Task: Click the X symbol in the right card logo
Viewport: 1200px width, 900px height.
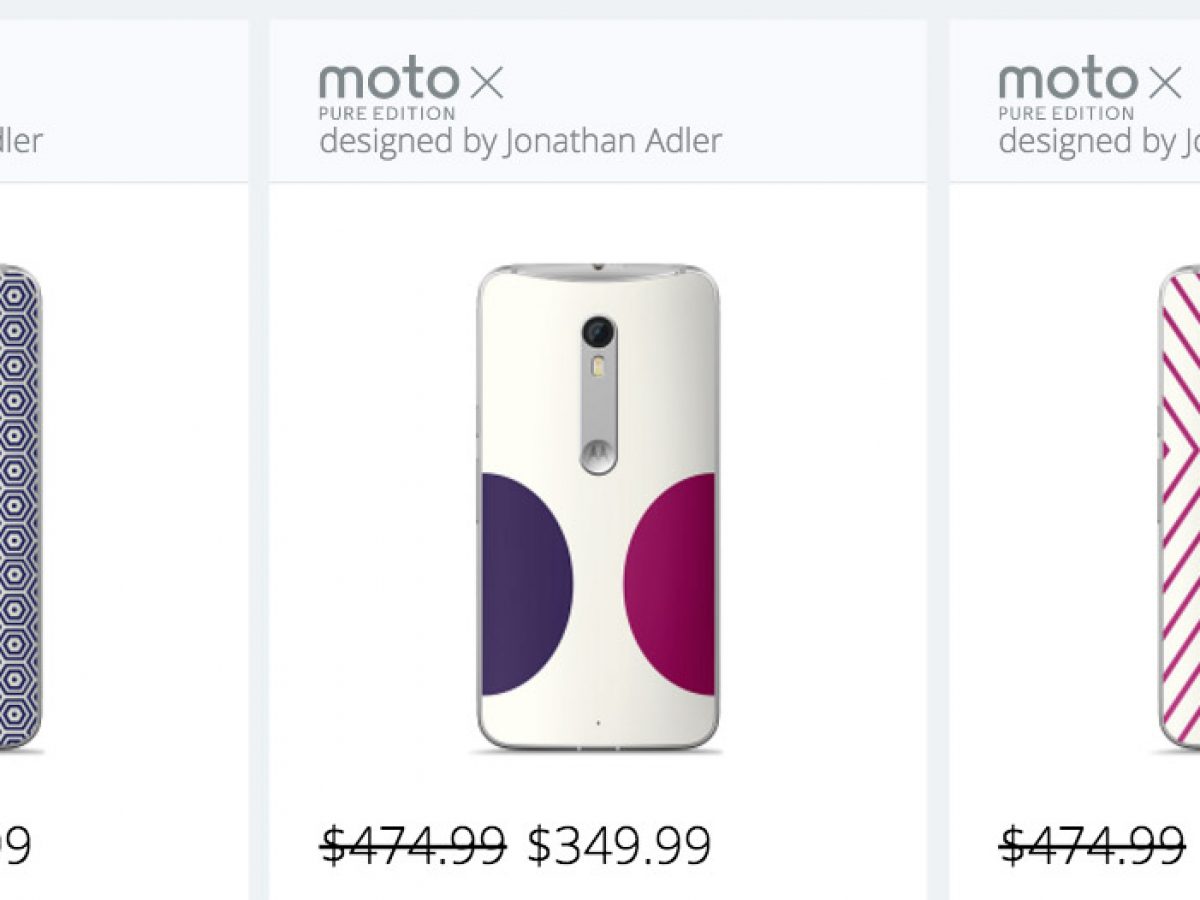Action: (x=1165, y=83)
